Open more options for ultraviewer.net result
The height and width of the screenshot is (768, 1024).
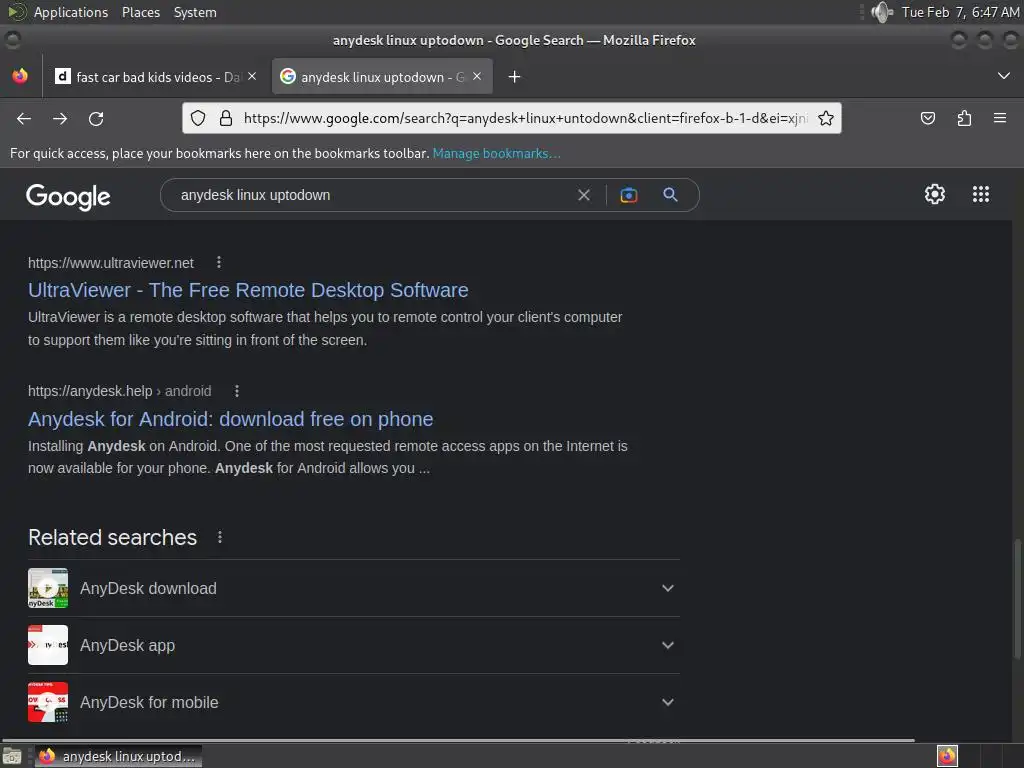point(219,263)
